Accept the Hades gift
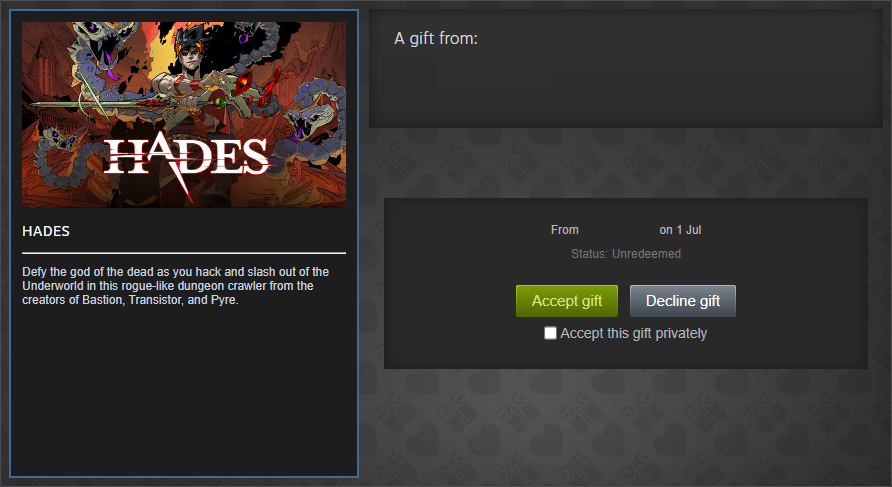Viewport: 892px width, 487px height. pyautogui.click(x=567, y=301)
